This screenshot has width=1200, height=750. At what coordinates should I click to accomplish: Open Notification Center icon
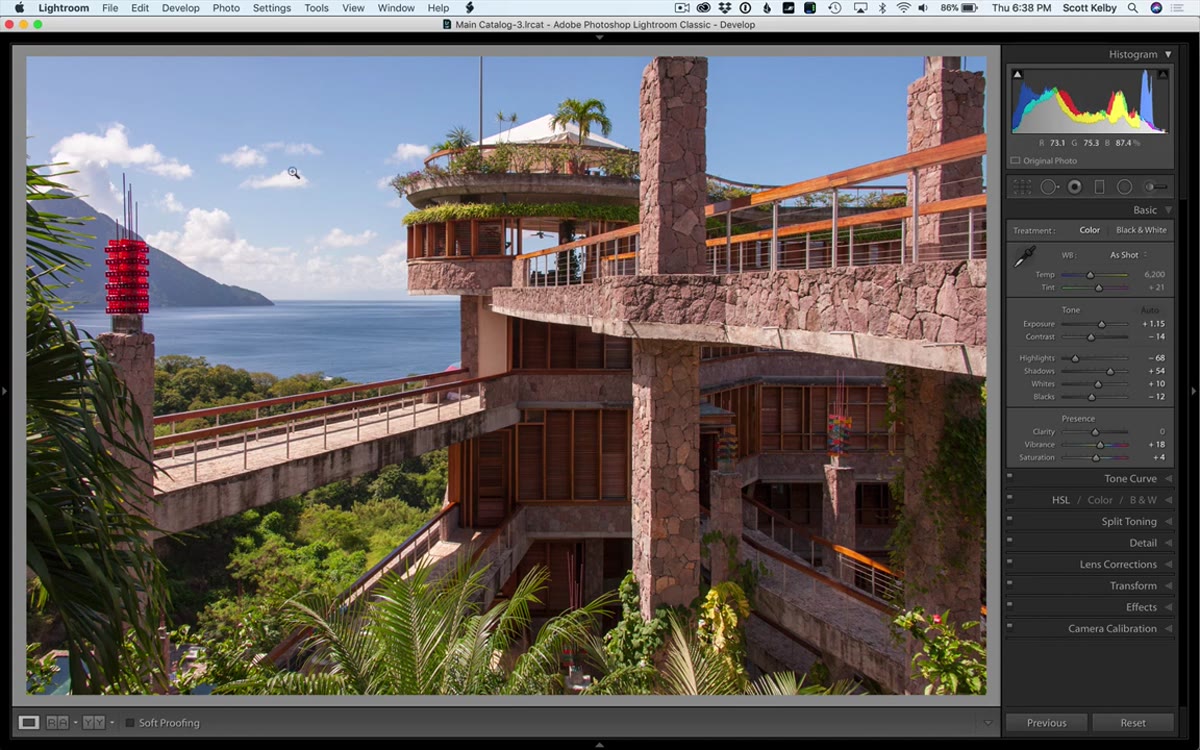1180,8
